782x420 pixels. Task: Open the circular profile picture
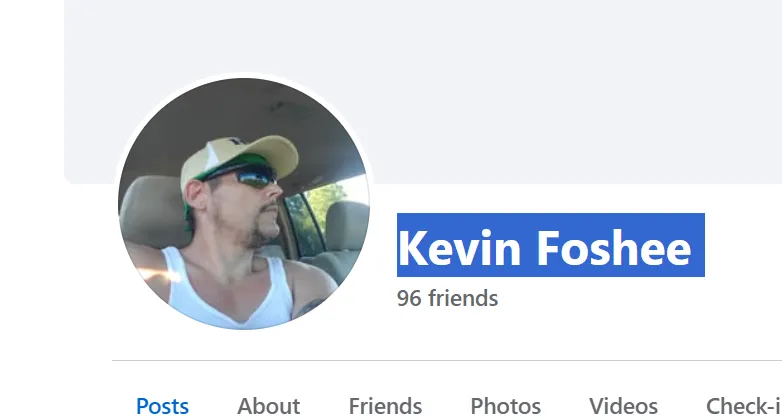(244, 204)
